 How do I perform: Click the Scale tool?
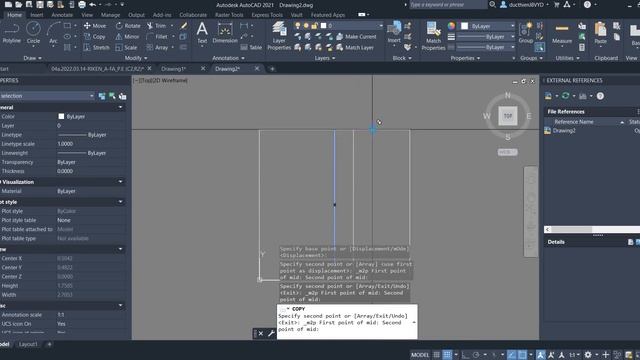tap(126, 47)
